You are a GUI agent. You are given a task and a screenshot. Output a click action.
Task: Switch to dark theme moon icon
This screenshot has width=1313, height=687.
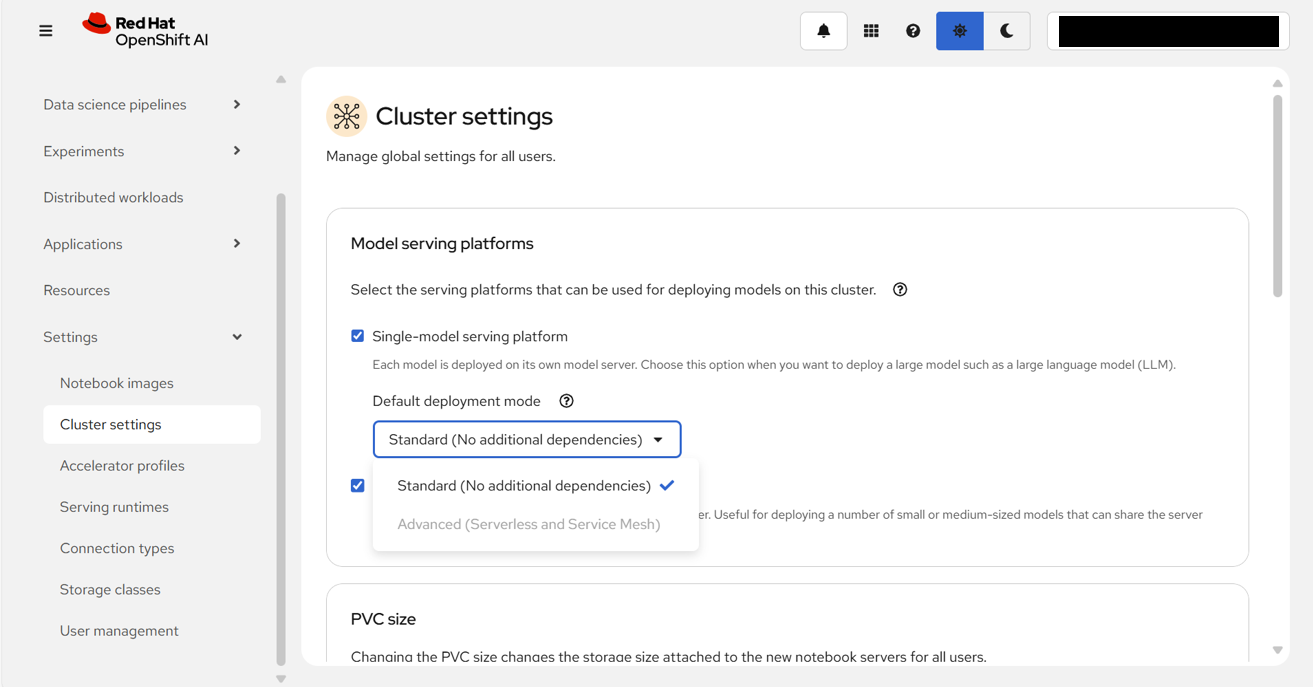[1007, 31]
